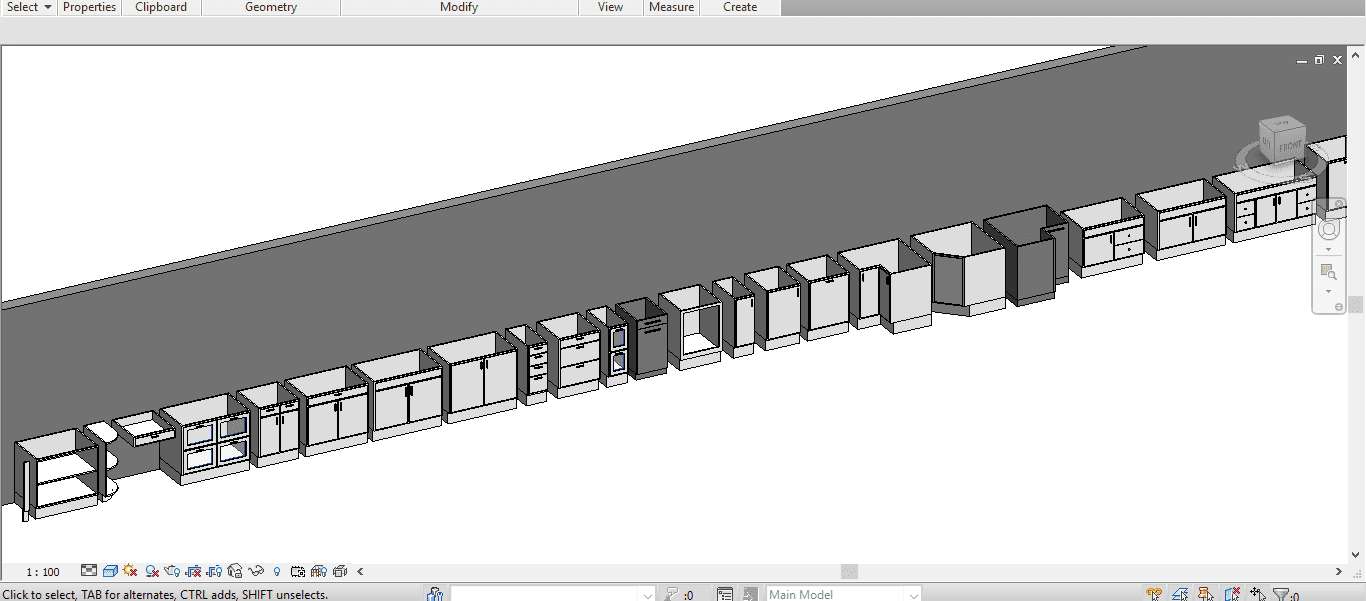Click the Measure panel label

tap(671, 7)
